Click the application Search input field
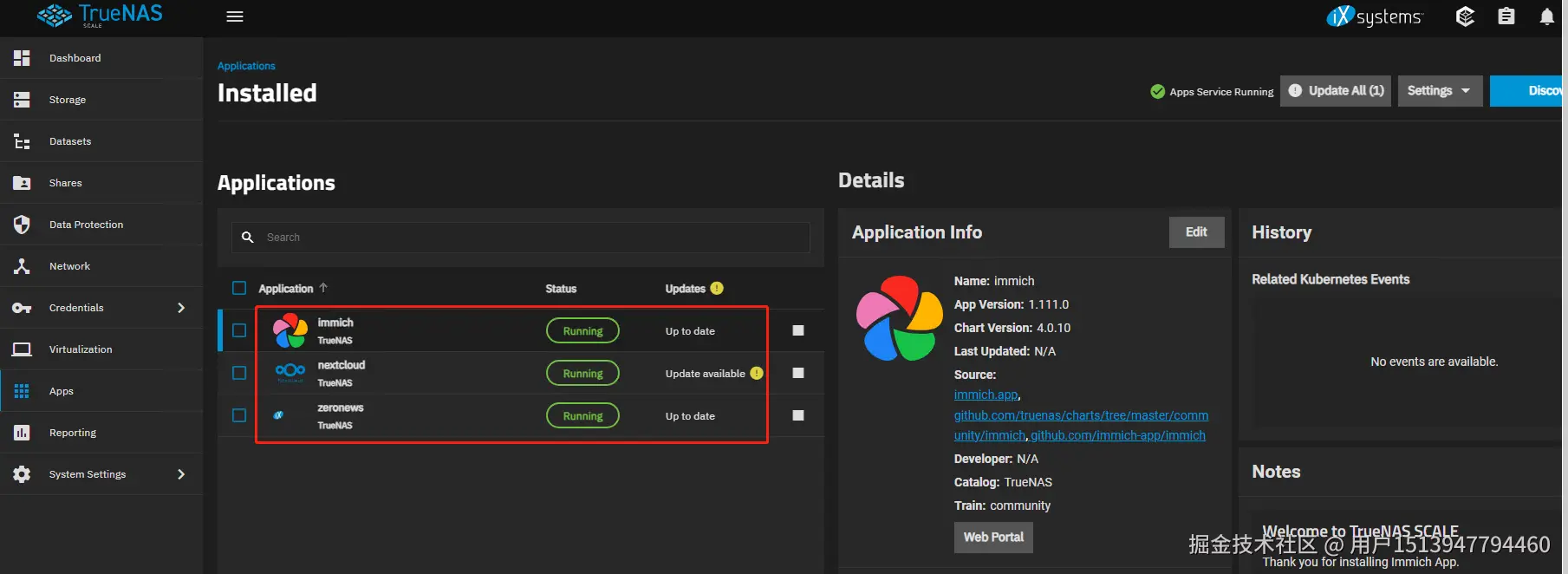The height and width of the screenshot is (574, 1568). tap(520, 237)
